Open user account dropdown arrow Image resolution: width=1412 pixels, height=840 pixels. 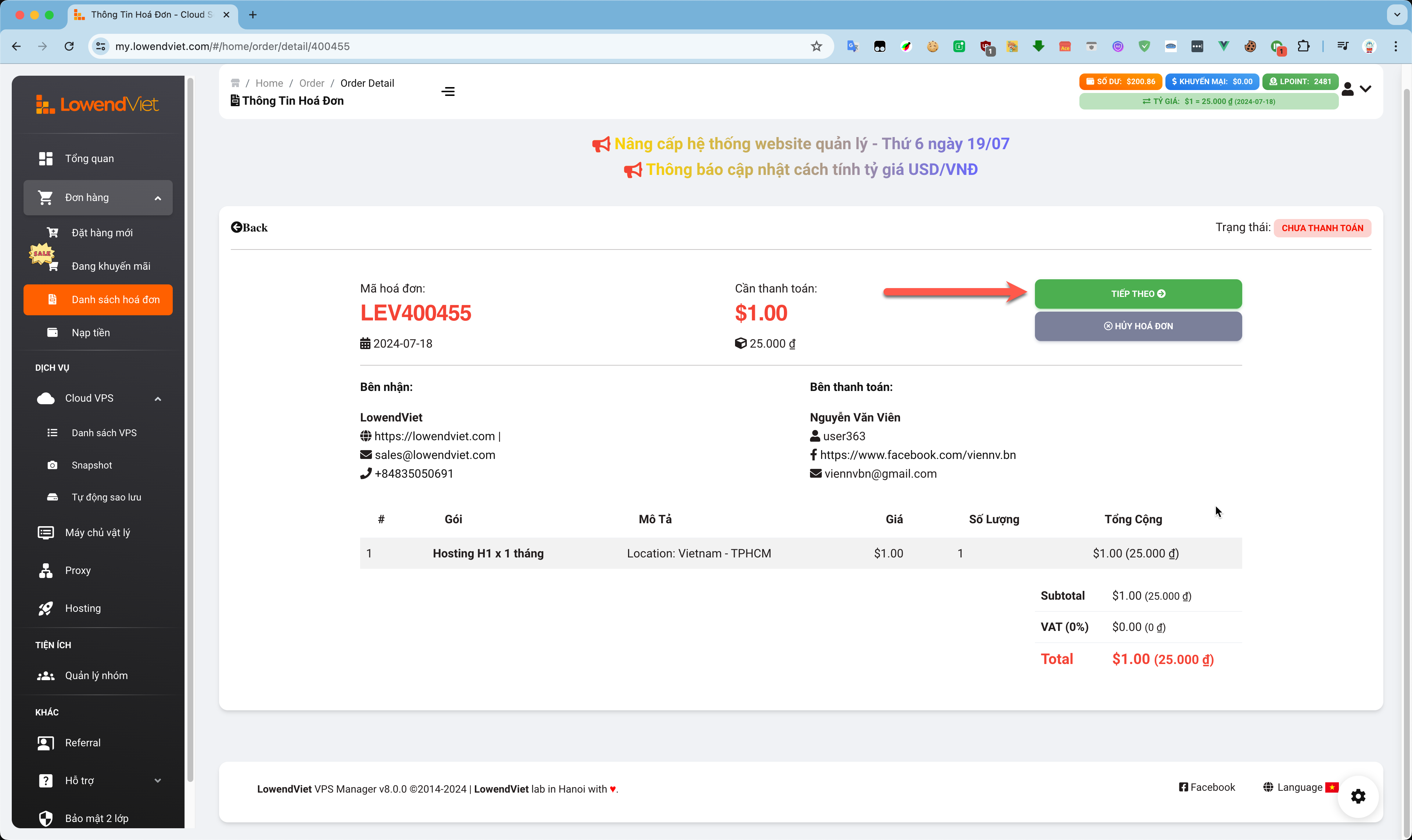(1366, 89)
